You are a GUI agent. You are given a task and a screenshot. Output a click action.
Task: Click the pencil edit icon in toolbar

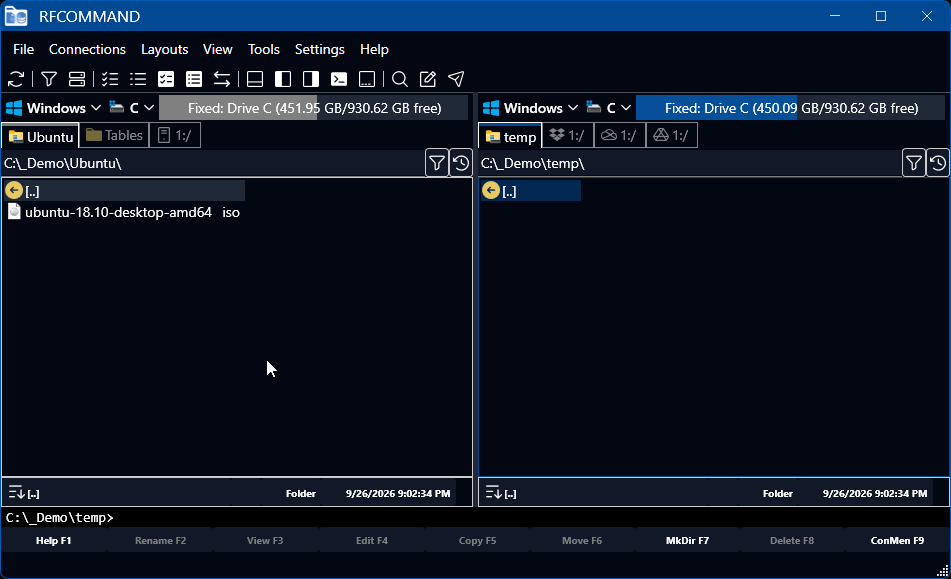click(428, 79)
